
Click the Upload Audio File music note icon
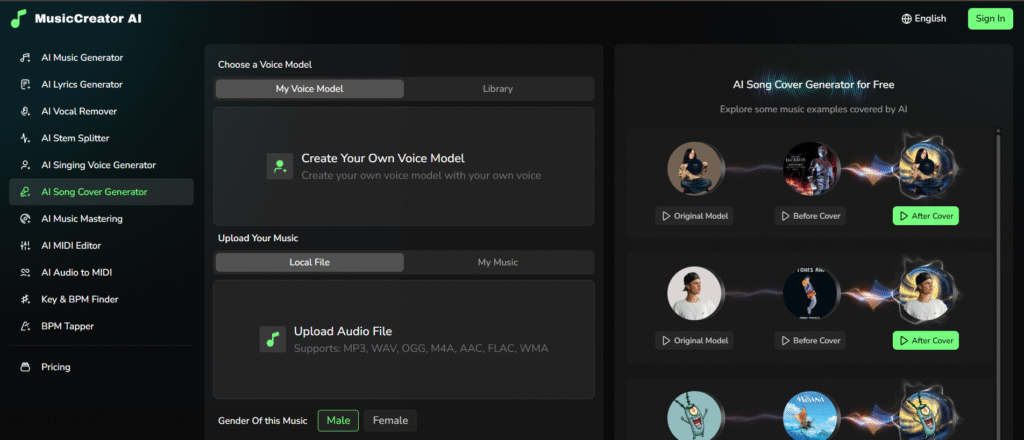[x=272, y=339]
